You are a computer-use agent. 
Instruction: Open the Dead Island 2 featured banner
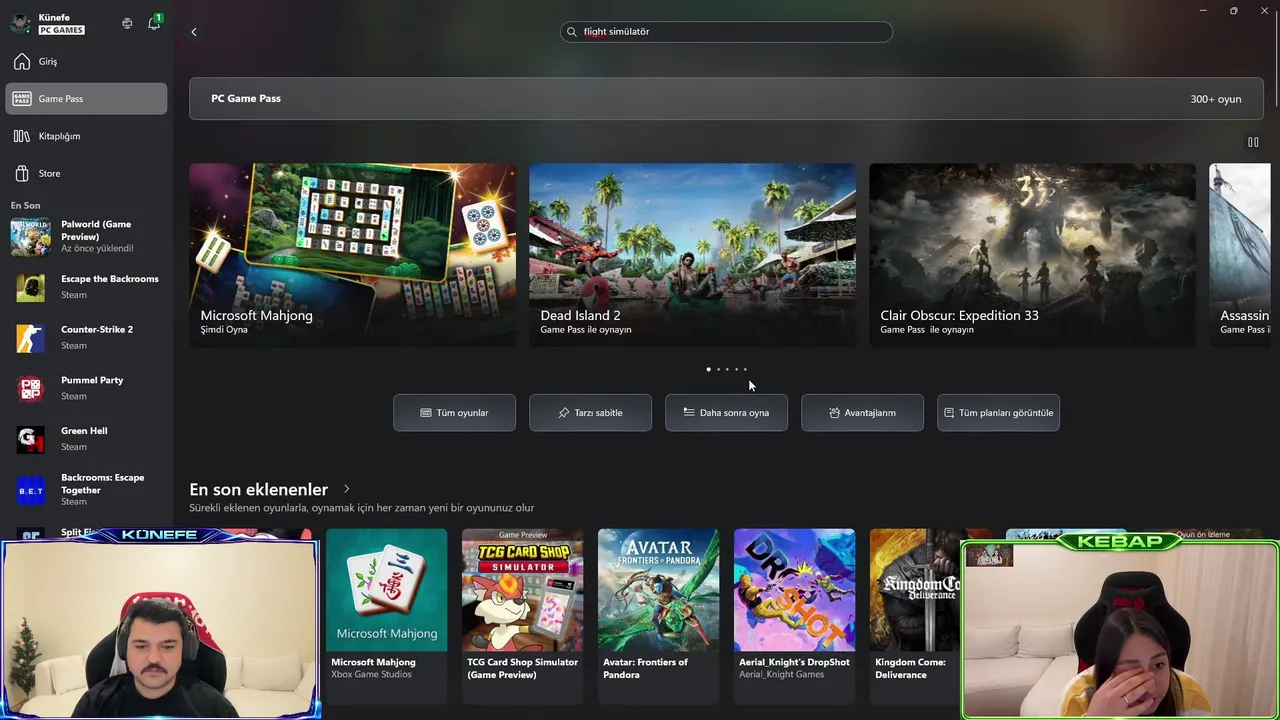click(692, 255)
